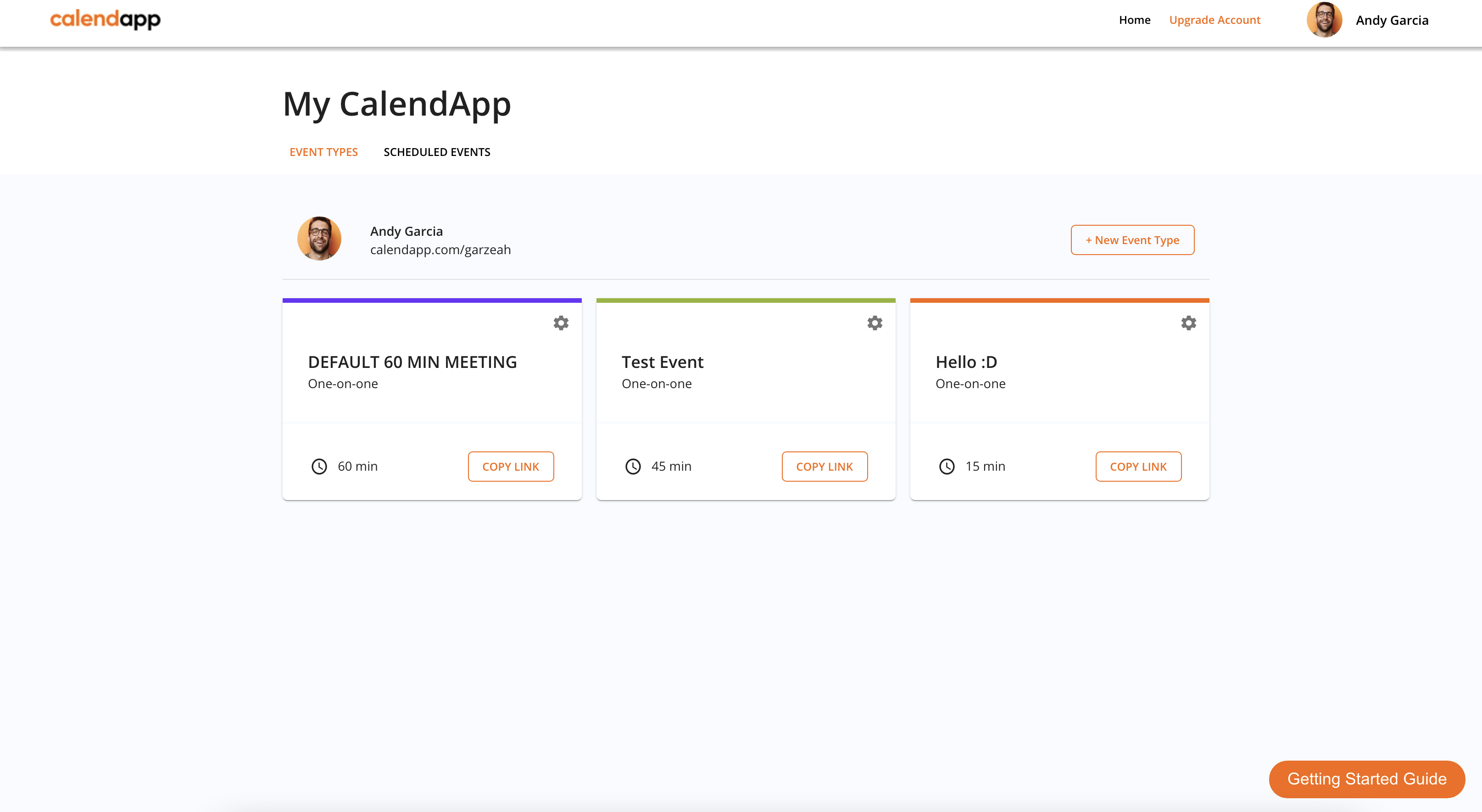Click the calendapp.com/garzeah link

tap(440, 250)
